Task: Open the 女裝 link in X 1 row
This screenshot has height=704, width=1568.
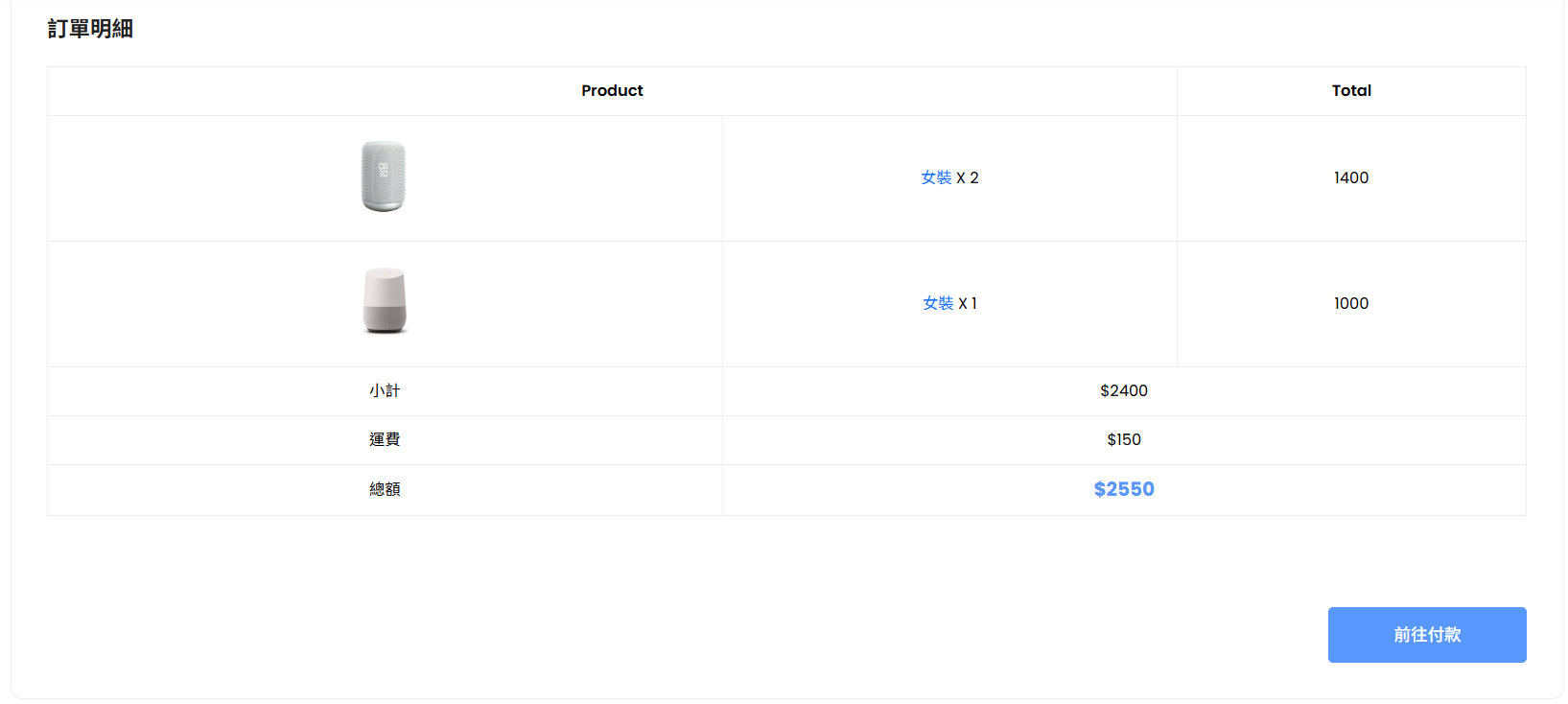Action: click(938, 303)
